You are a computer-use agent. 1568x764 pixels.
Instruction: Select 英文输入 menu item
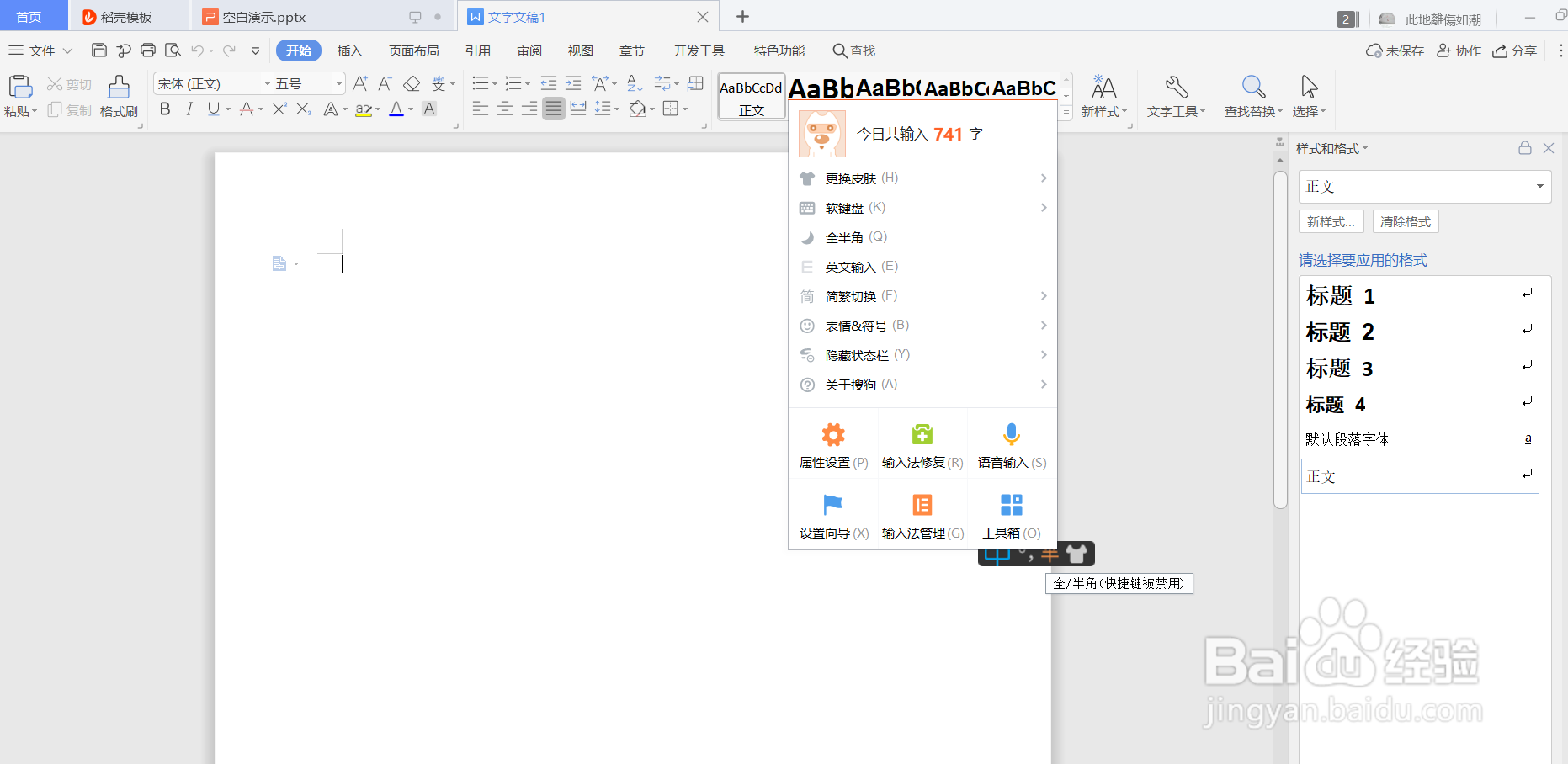pyautogui.click(x=922, y=267)
